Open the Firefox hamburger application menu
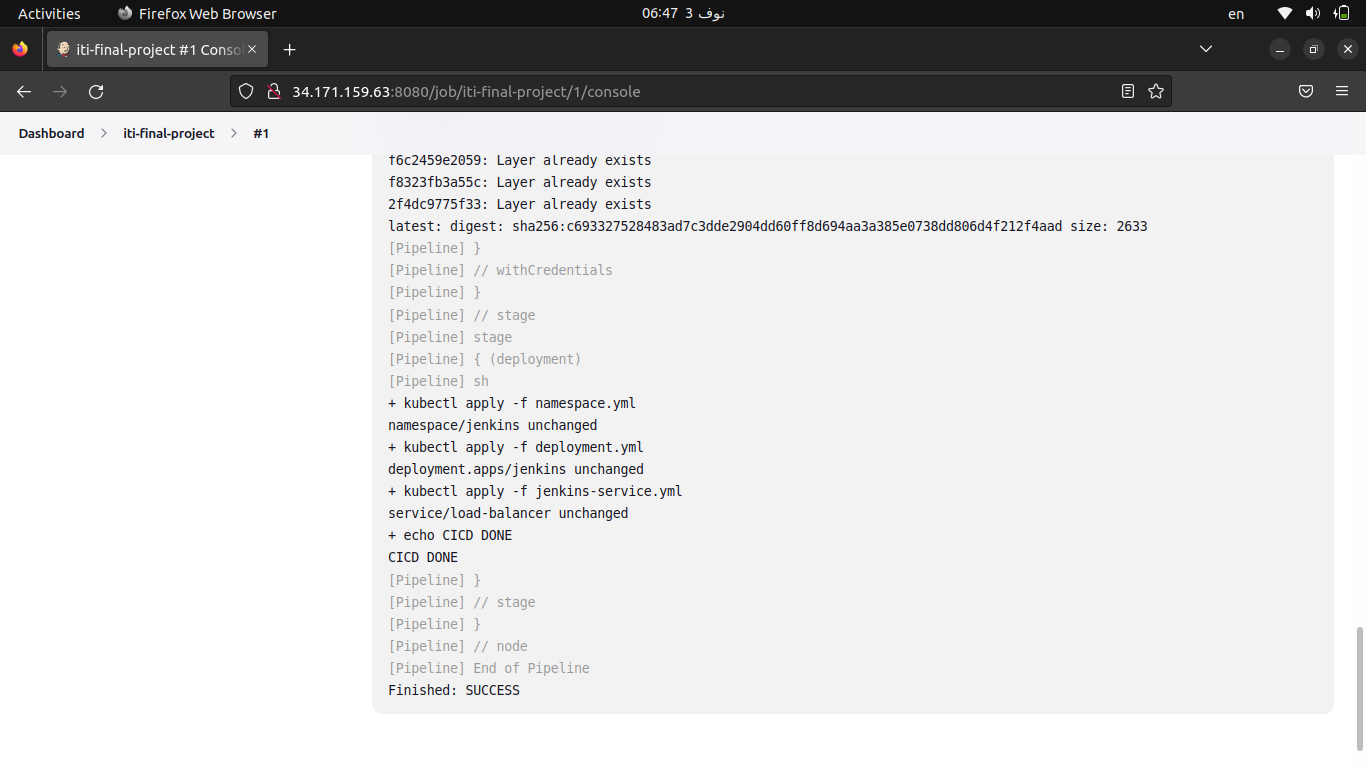The height and width of the screenshot is (768, 1366). (1342, 91)
